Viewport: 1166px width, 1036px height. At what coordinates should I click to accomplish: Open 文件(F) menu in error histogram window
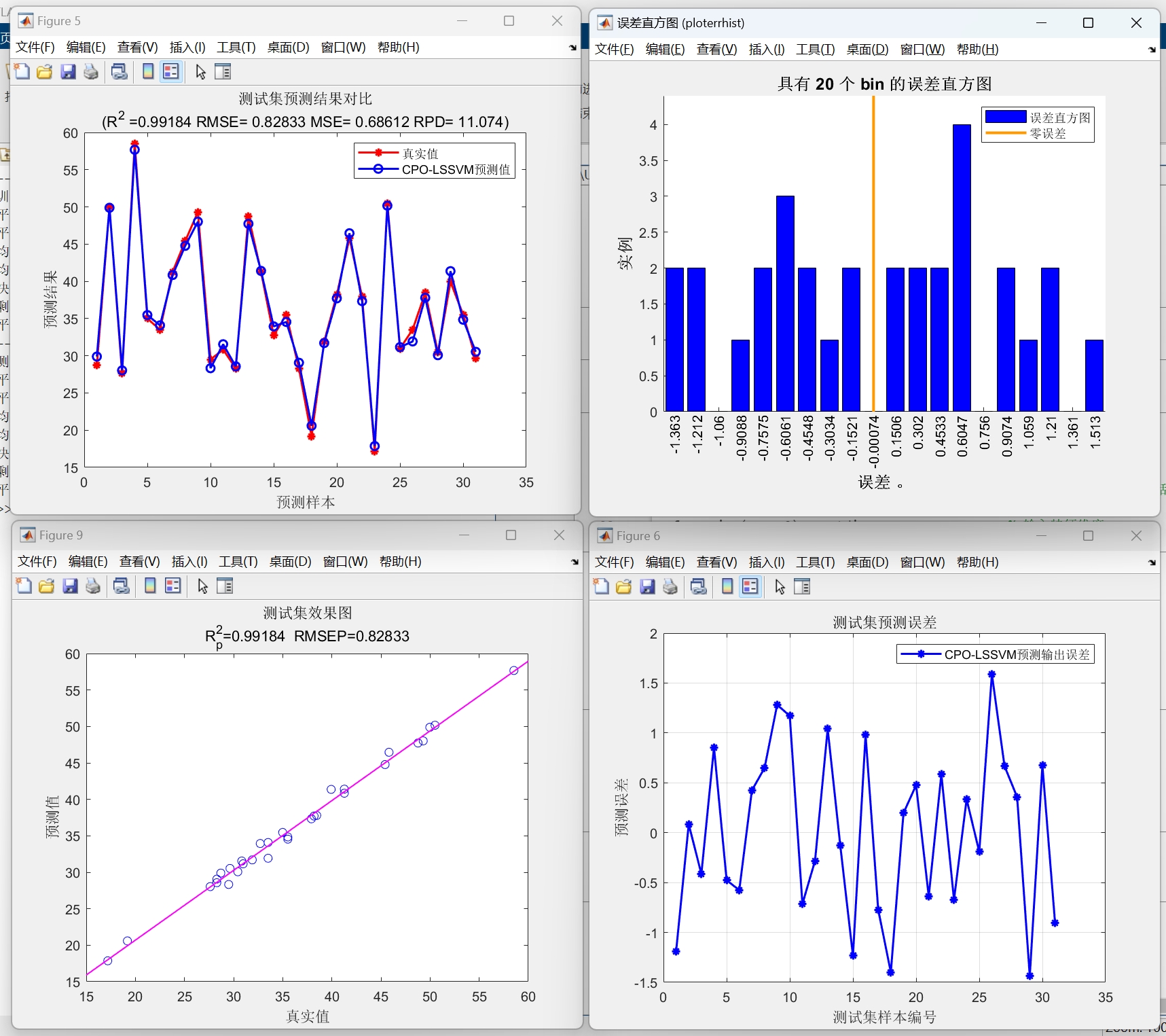coord(615,49)
